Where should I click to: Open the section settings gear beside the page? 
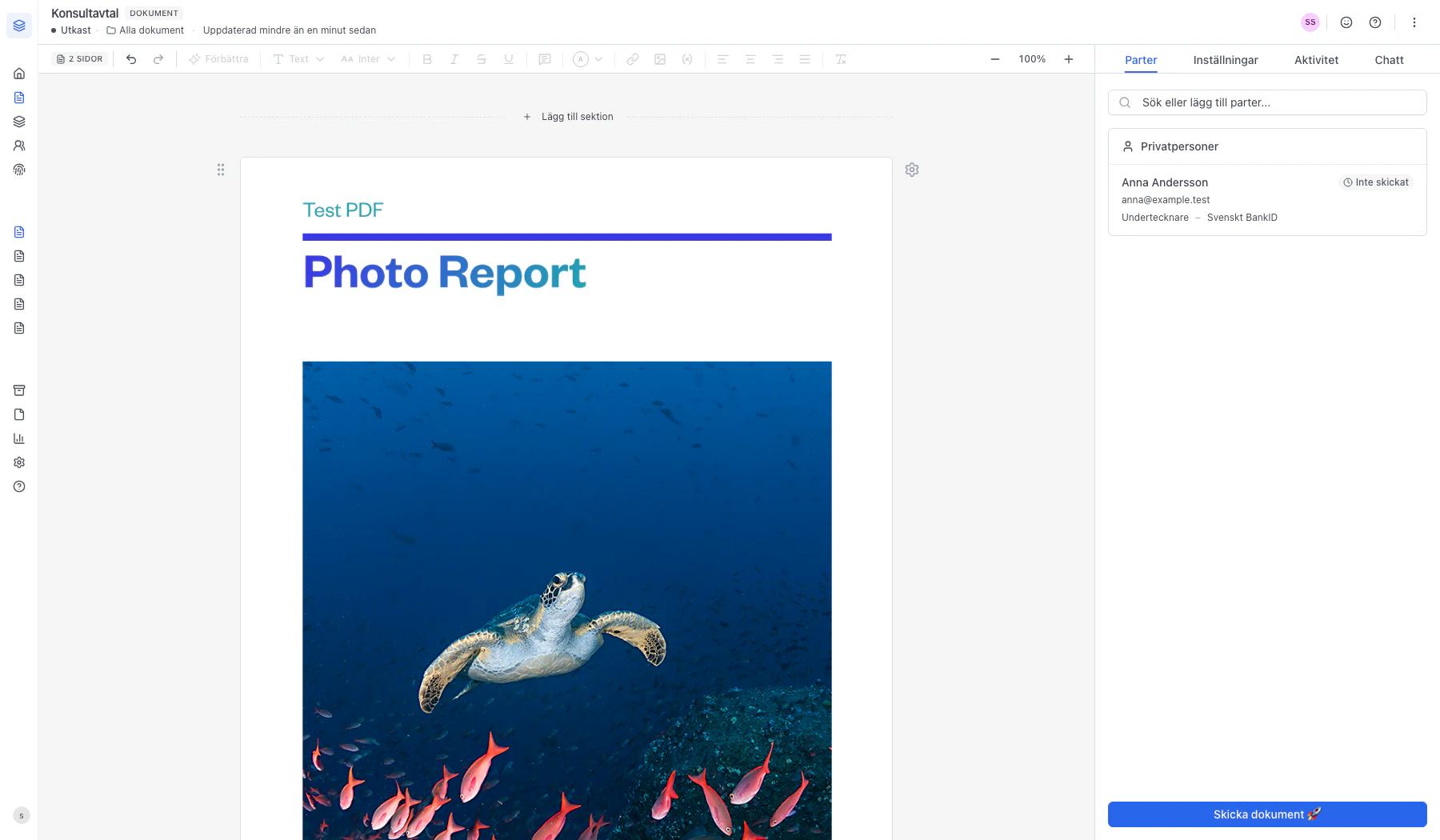(x=912, y=170)
